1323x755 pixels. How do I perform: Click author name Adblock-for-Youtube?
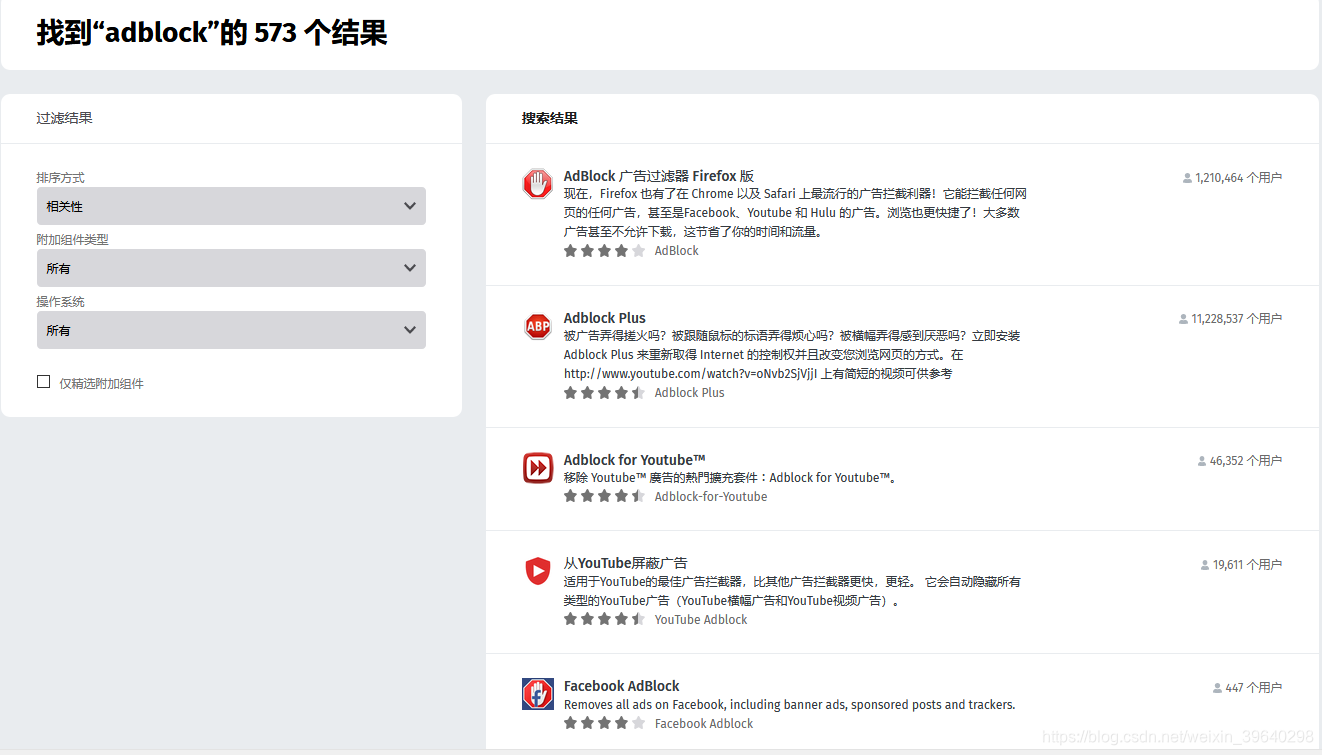click(711, 496)
